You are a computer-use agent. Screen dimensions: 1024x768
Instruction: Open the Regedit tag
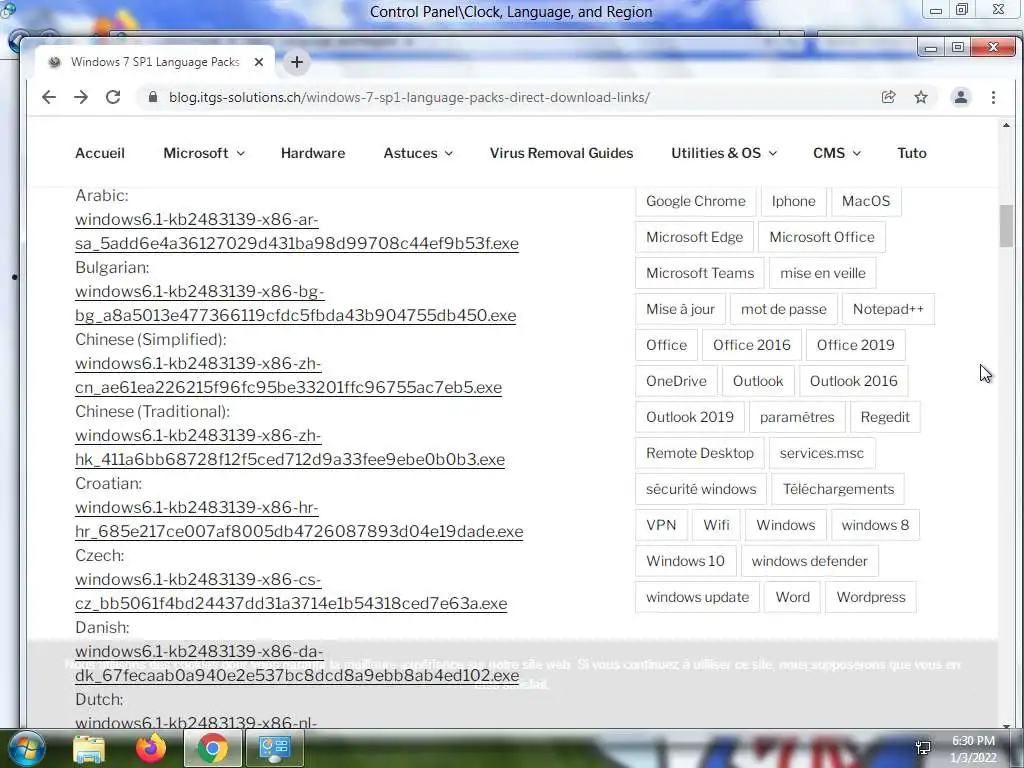(885, 417)
